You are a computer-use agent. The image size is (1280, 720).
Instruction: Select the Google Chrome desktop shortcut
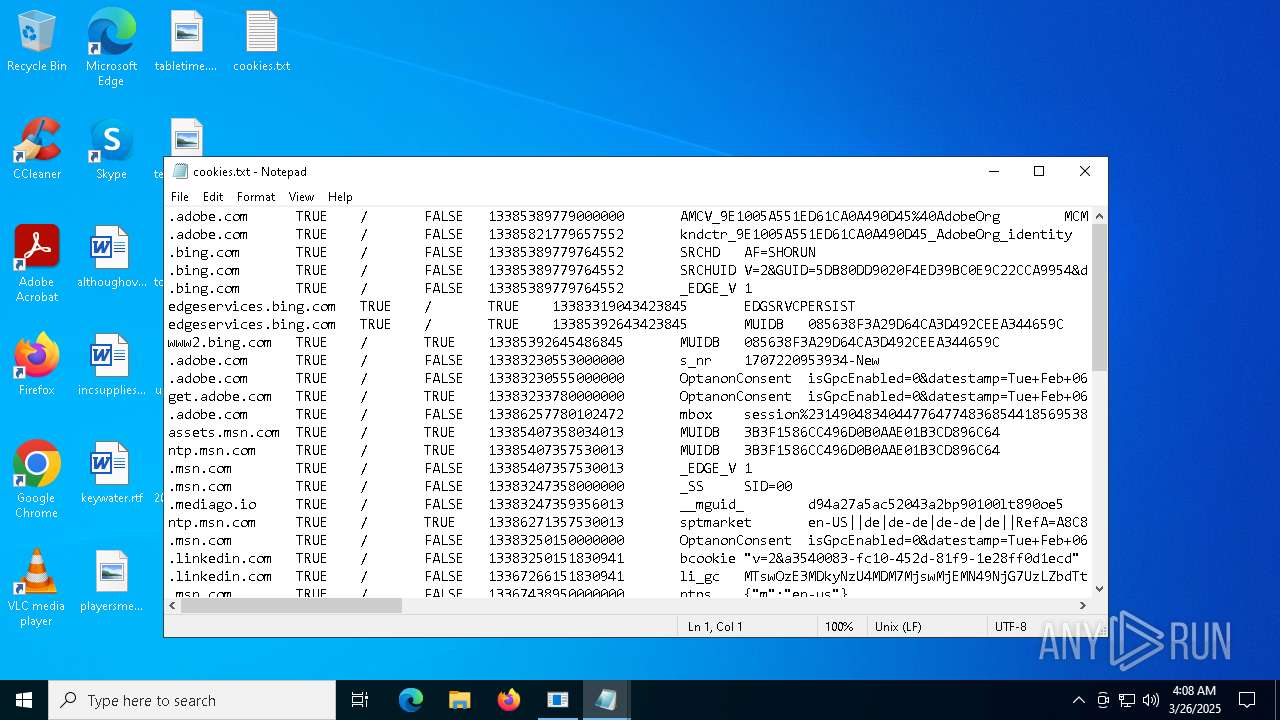point(37,480)
